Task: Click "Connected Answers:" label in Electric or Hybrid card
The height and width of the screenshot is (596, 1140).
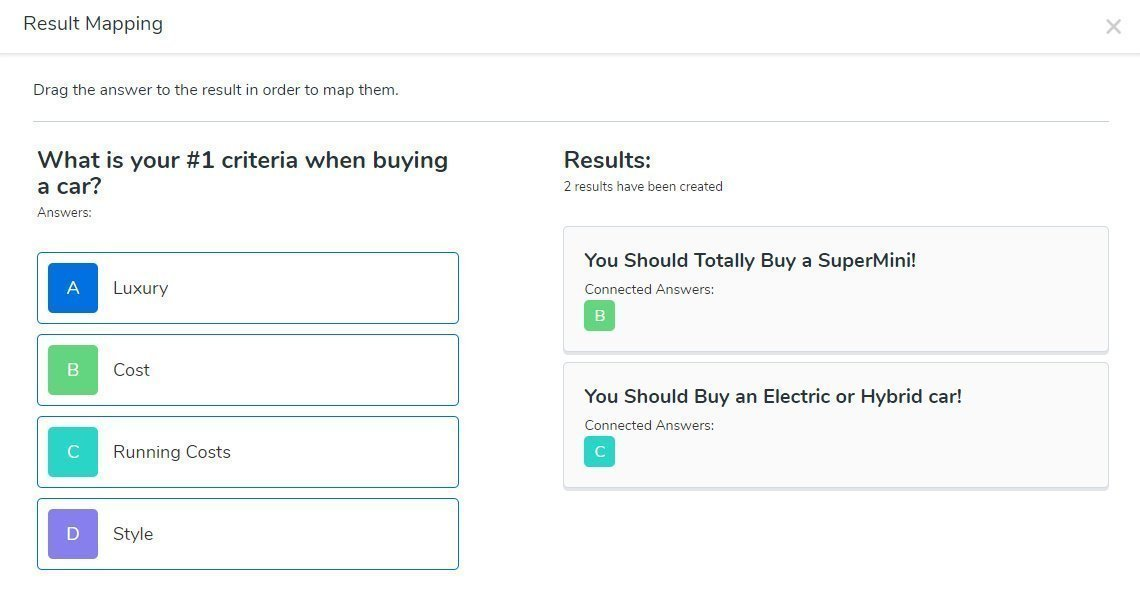Action: pyautogui.click(x=649, y=426)
